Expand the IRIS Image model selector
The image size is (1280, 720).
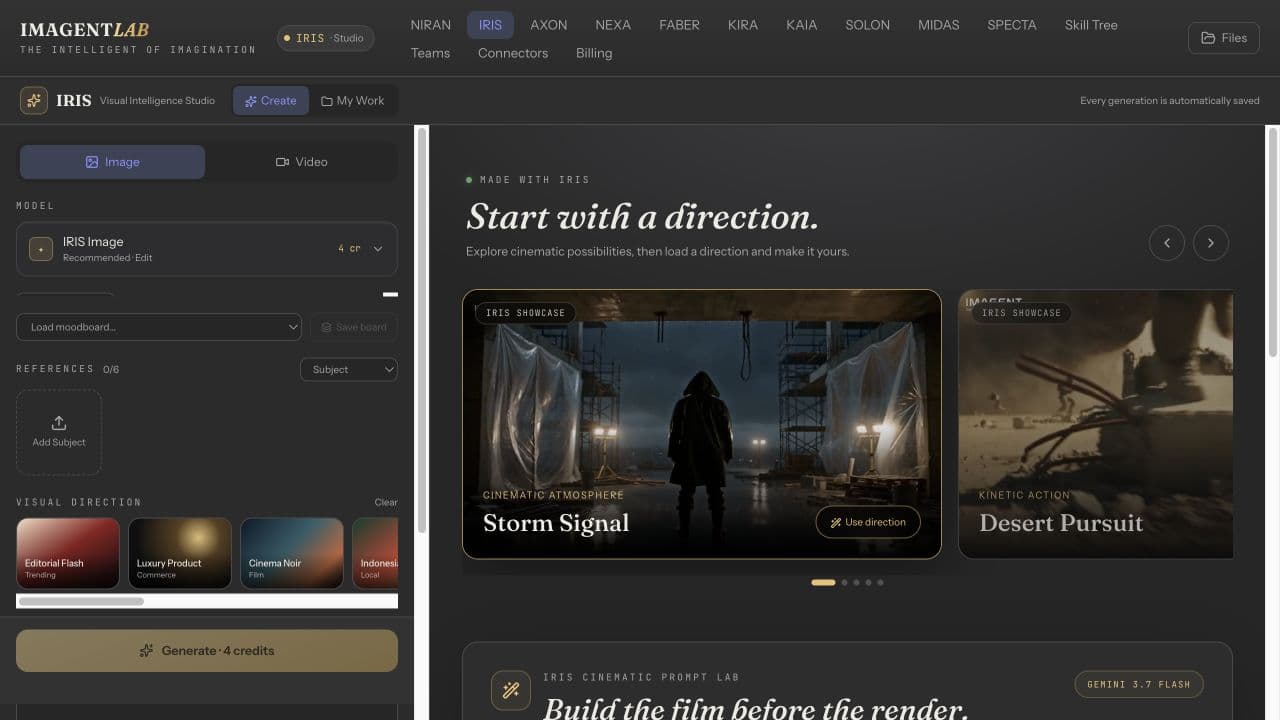pos(207,249)
